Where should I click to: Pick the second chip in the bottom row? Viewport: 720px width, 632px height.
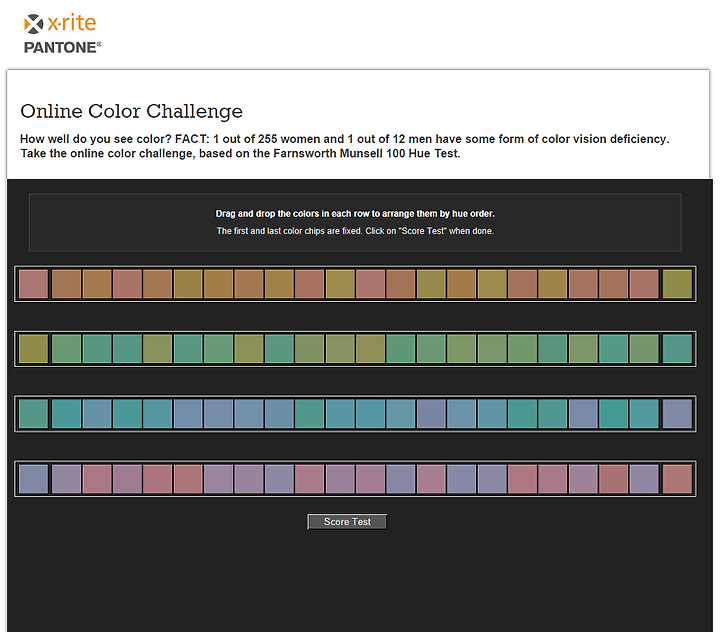pos(67,479)
